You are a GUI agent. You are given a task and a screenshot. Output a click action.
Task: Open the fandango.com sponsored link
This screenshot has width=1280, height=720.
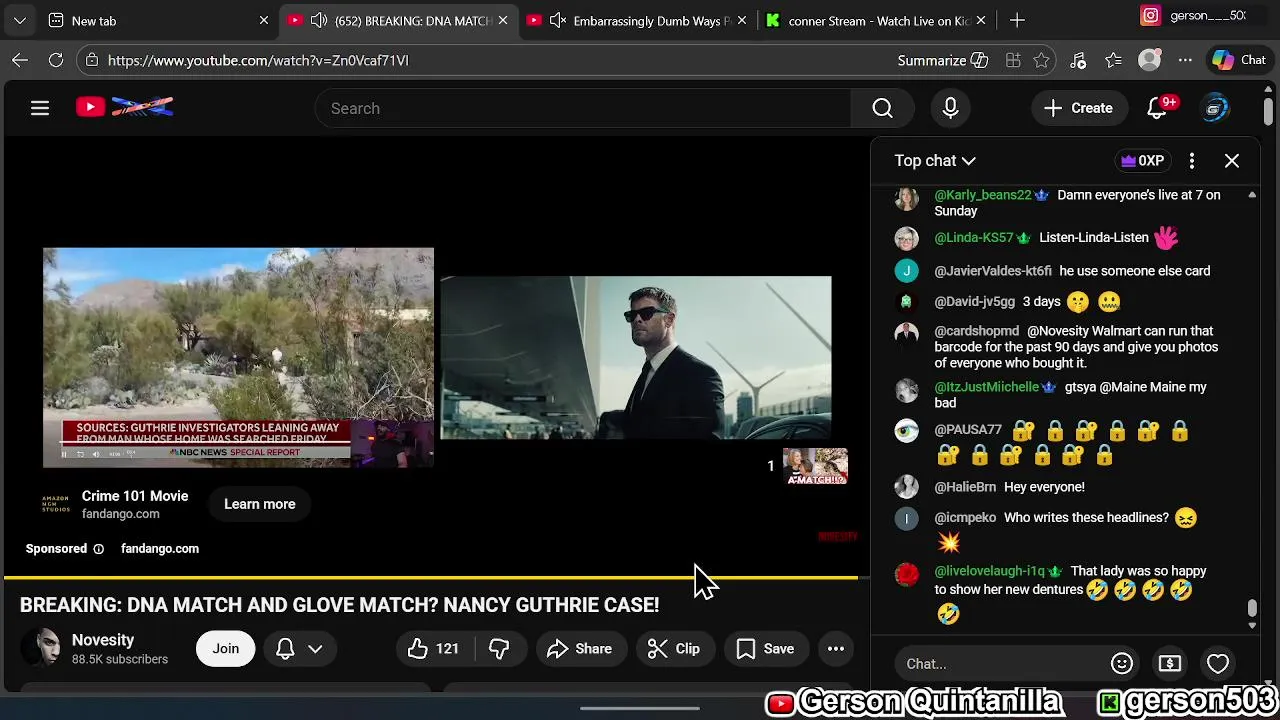pyautogui.click(x=160, y=548)
